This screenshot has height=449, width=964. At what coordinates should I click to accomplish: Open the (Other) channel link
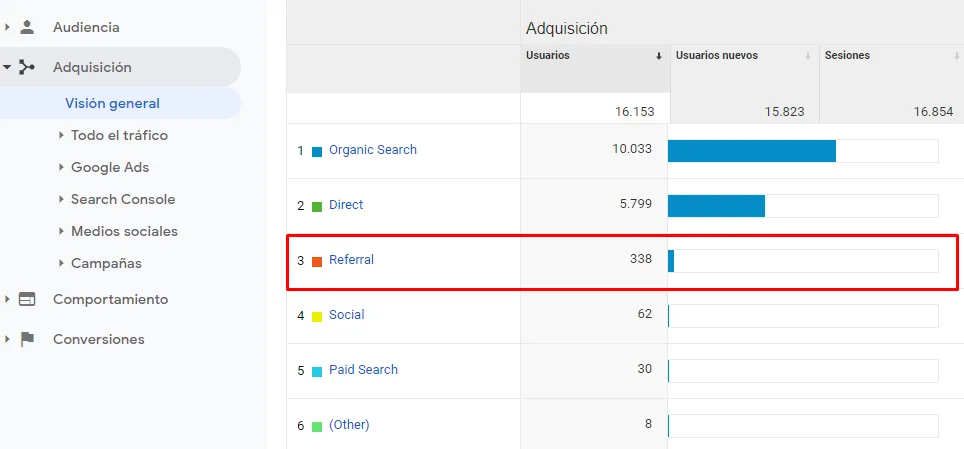(349, 425)
